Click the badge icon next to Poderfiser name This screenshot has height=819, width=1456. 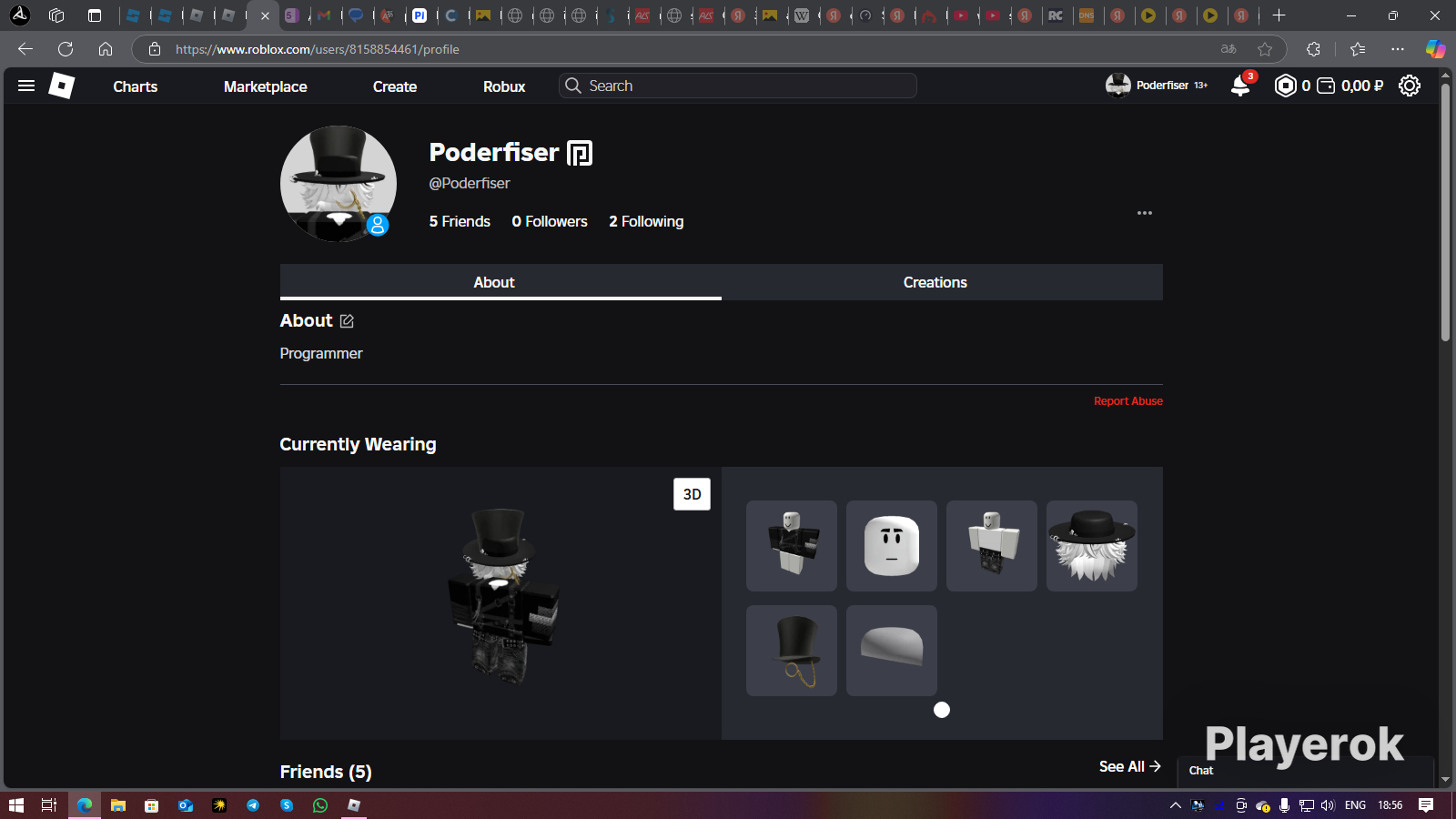coord(580,153)
